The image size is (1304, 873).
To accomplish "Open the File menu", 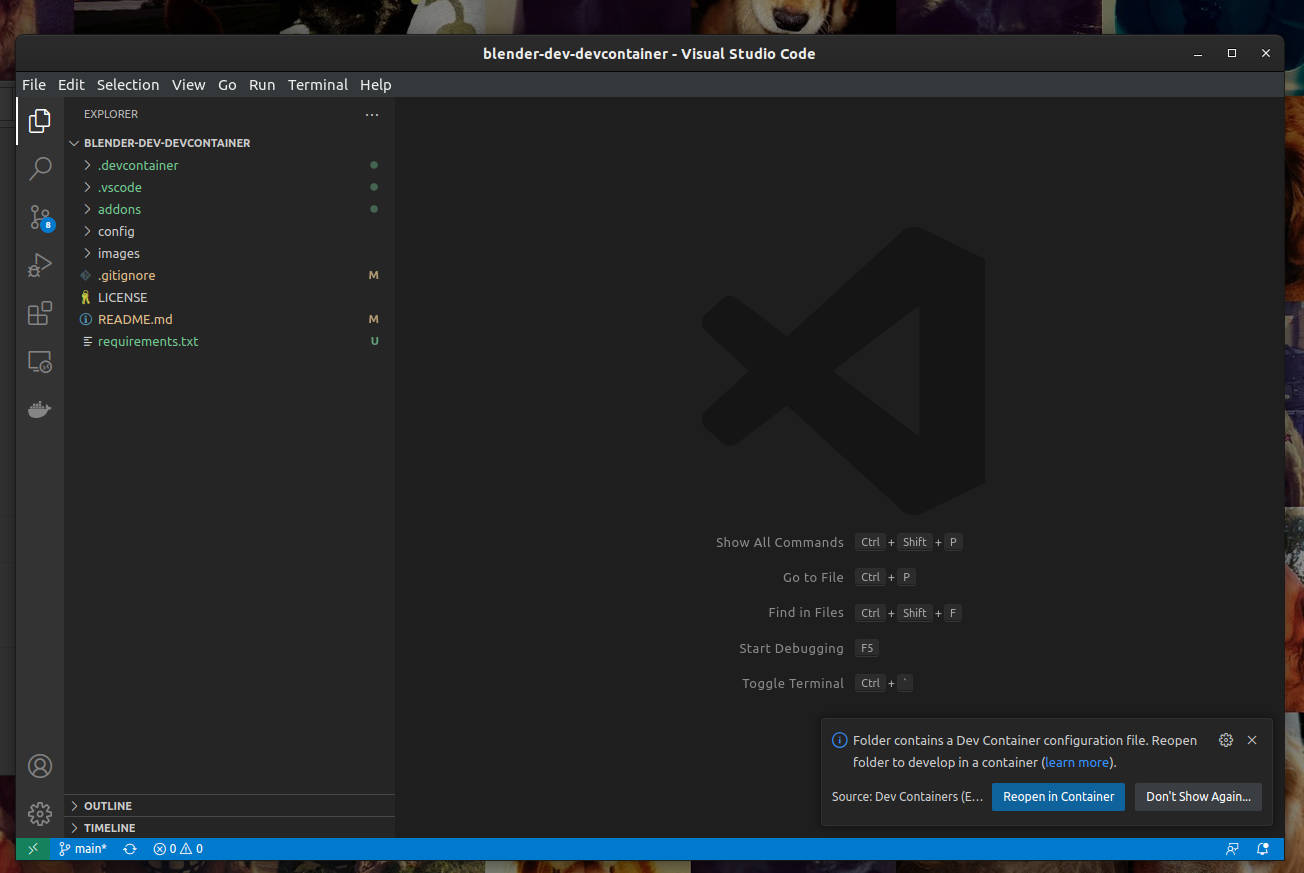I will coord(34,85).
